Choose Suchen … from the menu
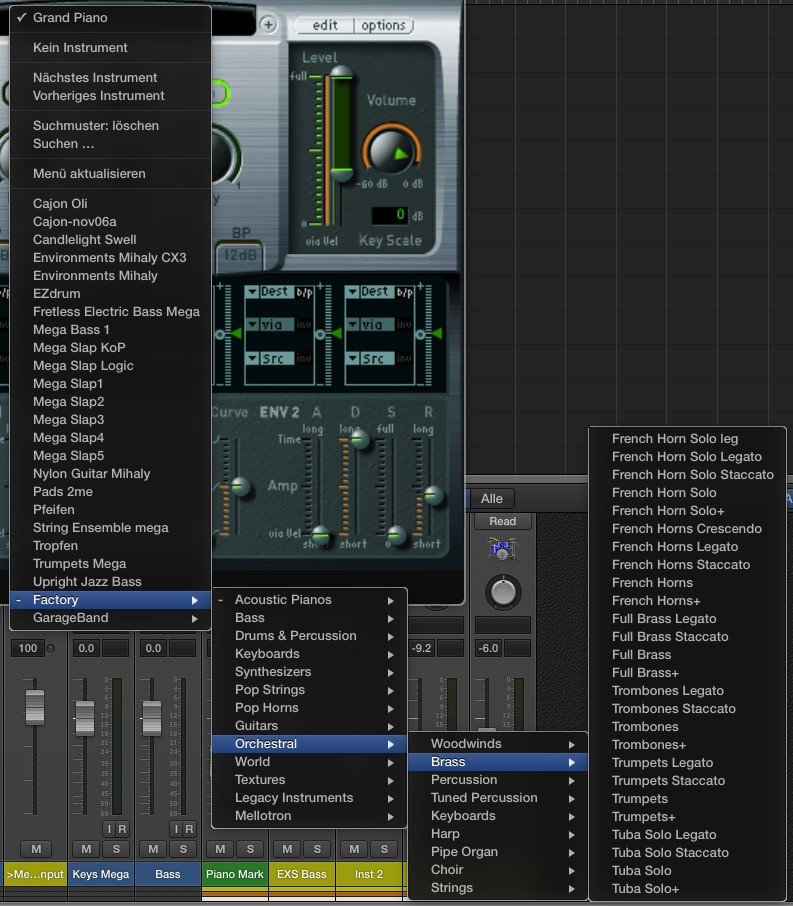The image size is (793, 906). [110, 143]
